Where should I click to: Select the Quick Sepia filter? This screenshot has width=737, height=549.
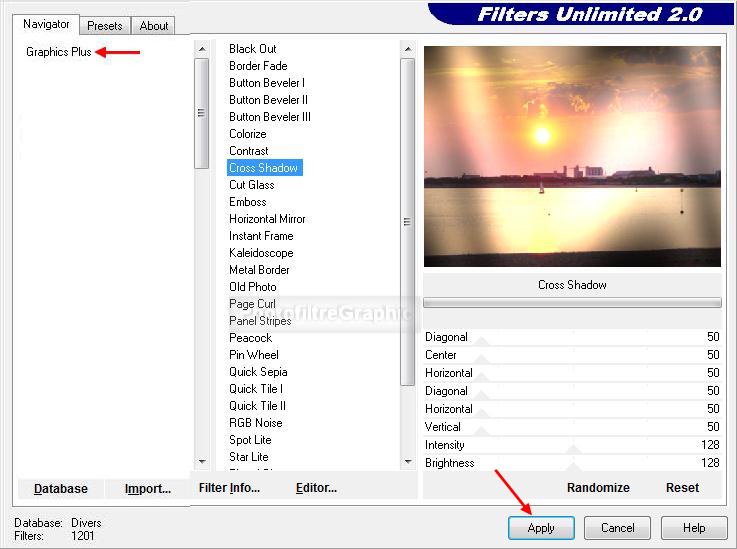(258, 372)
